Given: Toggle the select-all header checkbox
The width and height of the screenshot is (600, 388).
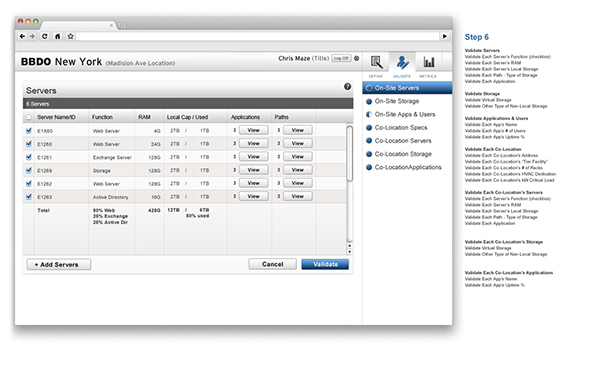Looking at the screenshot, I should pos(28,117).
